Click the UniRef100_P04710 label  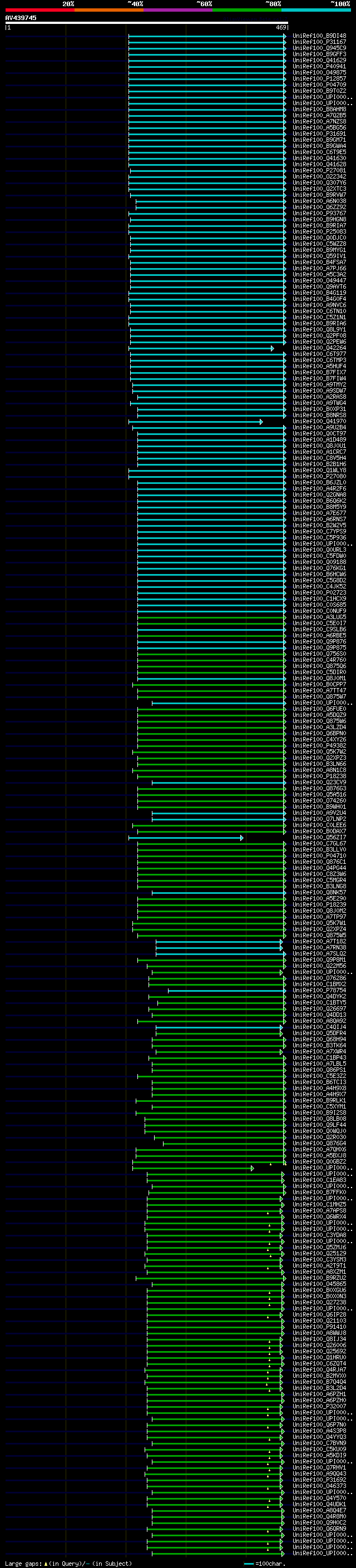(x=319, y=856)
